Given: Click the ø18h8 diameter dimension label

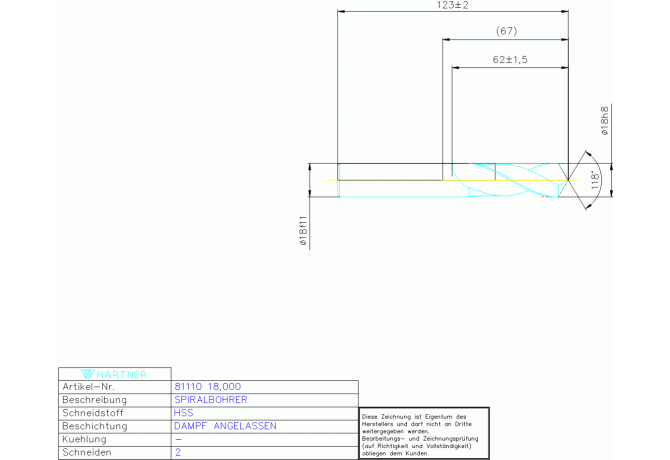Looking at the screenshot, I should tap(604, 124).
